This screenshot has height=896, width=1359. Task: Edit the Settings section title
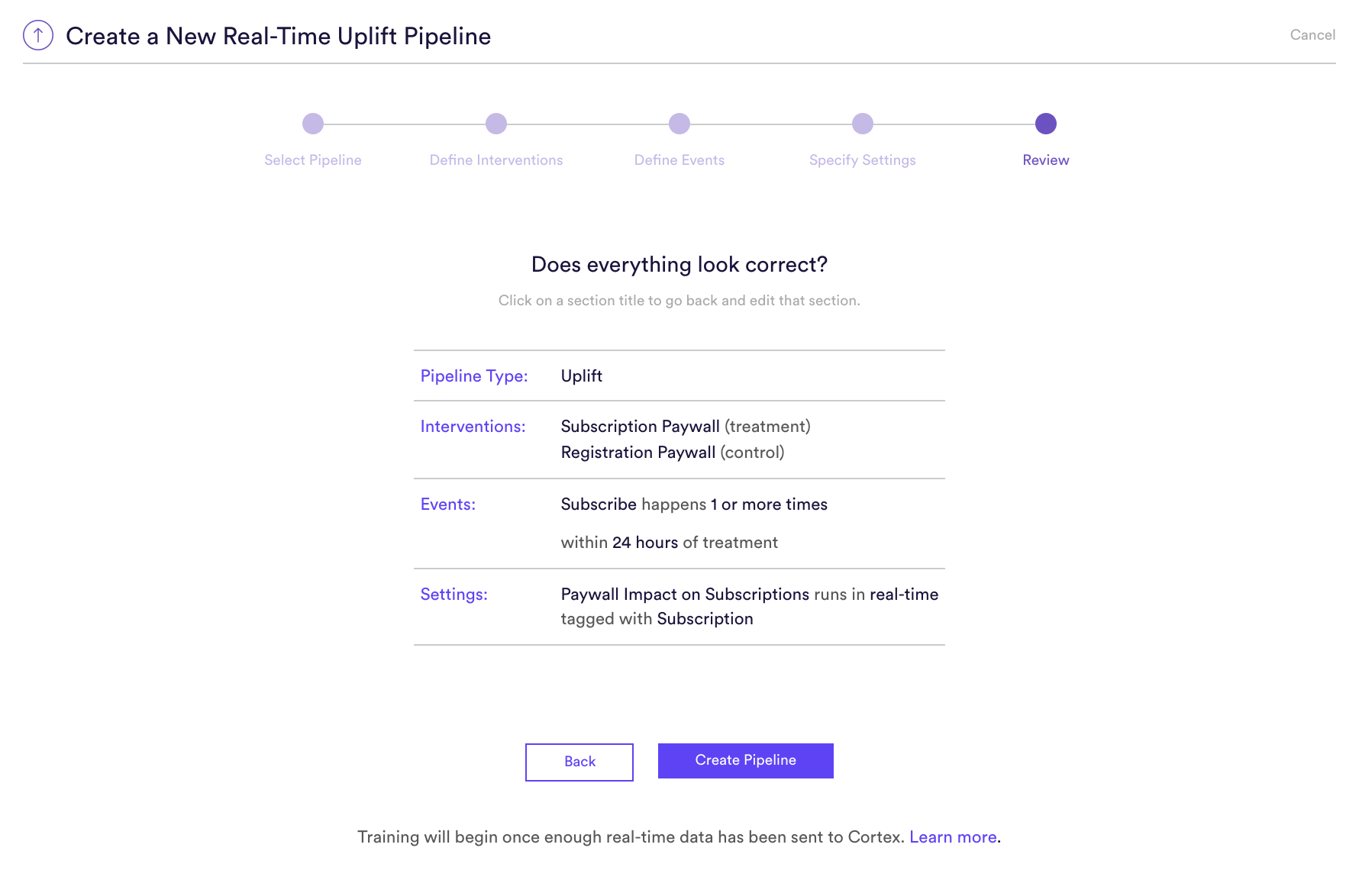(x=454, y=595)
